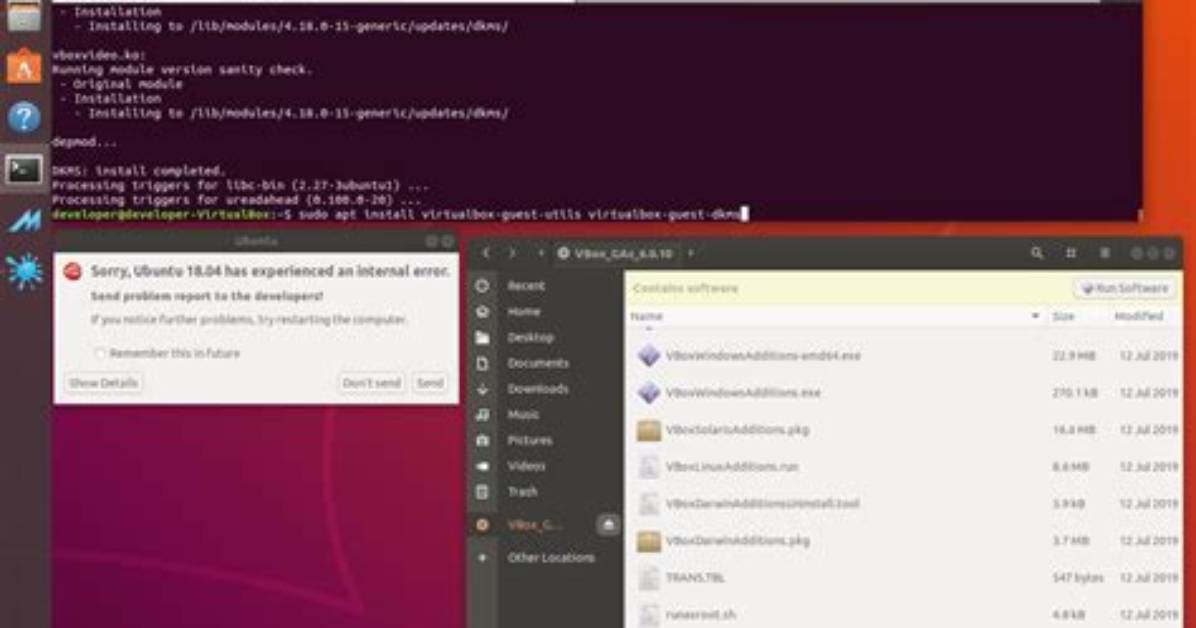Click the VBoxLinuxAdditions.run file icon

(648, 466)
